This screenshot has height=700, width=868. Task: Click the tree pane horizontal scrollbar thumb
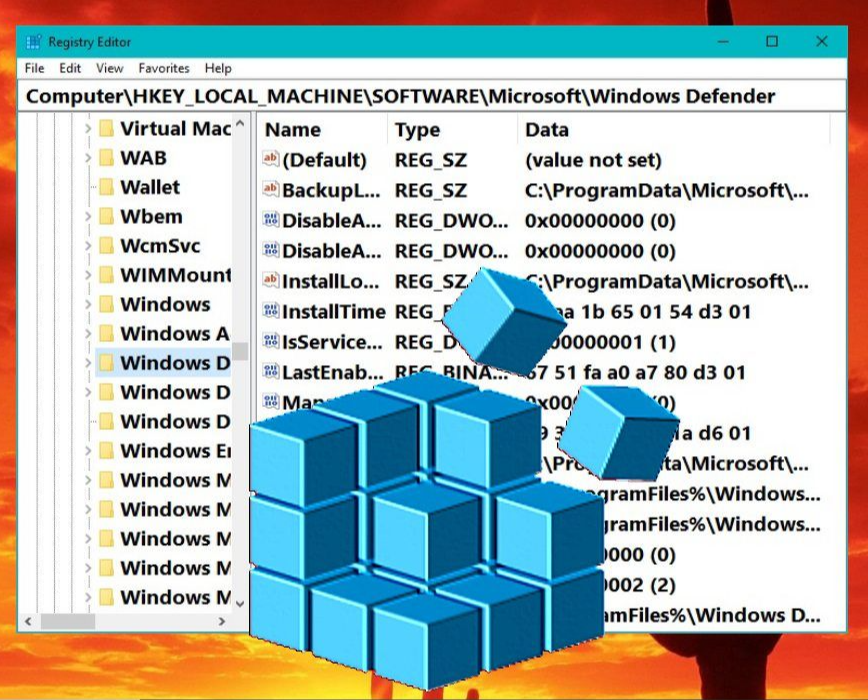68,621
